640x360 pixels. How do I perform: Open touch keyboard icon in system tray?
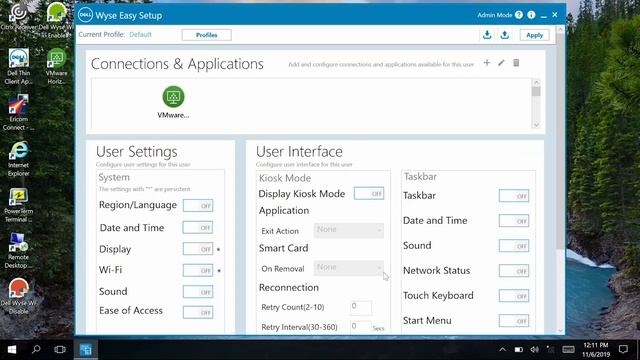[x=568, y=349]
